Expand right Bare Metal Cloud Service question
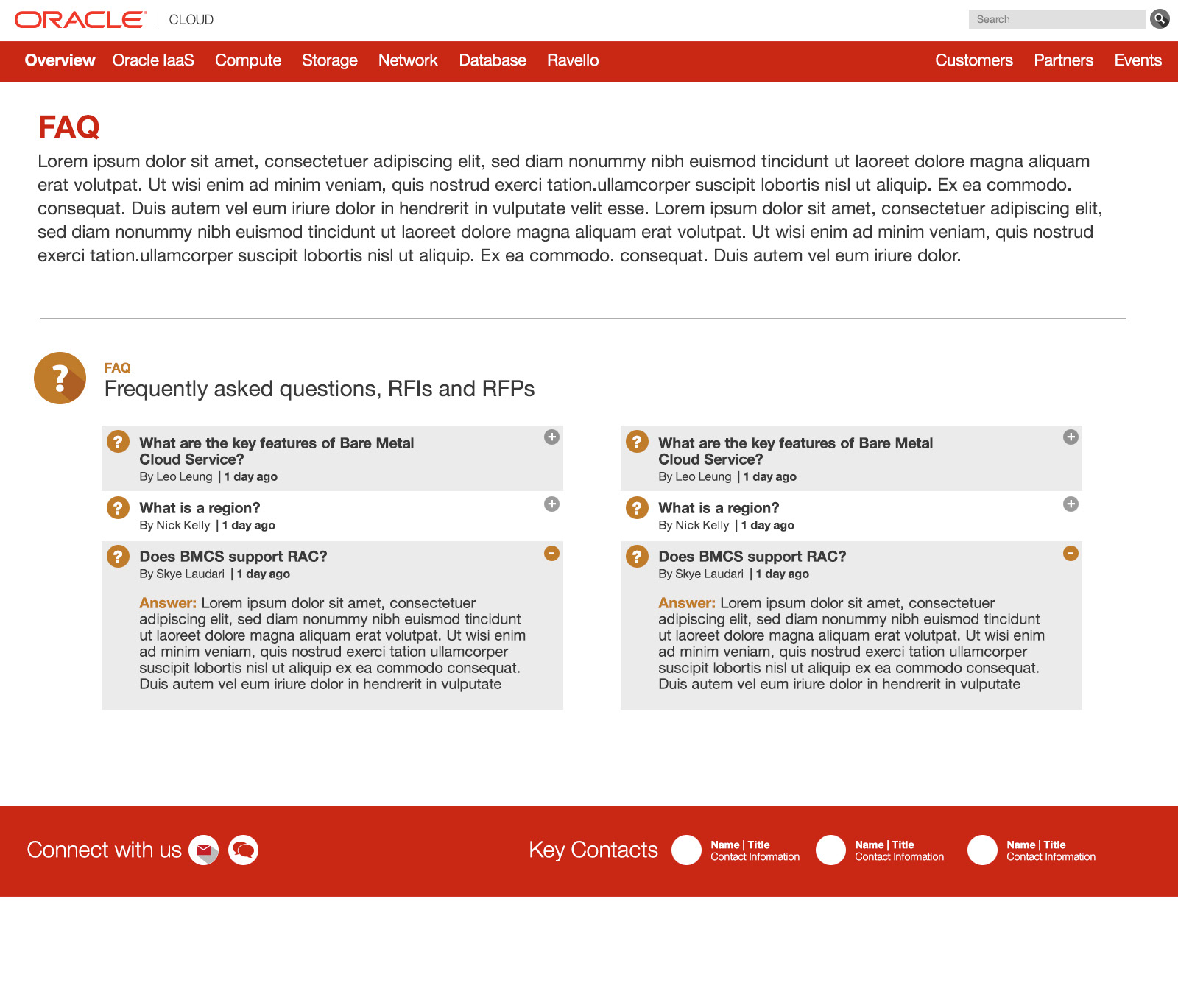 (x=1071, y=437)
